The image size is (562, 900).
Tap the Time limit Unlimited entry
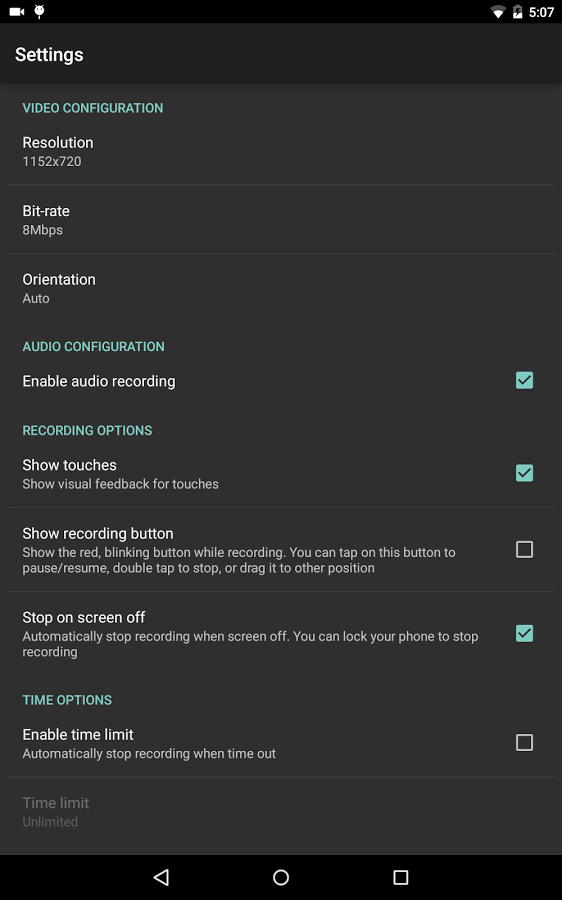coord(281,812)
